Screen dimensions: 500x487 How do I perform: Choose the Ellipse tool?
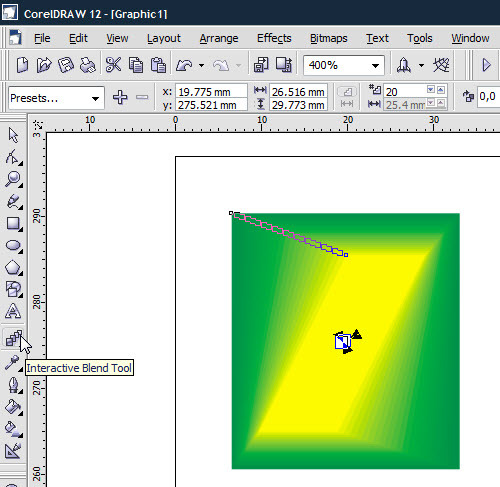pyautogui.click(x=13, y=246)
